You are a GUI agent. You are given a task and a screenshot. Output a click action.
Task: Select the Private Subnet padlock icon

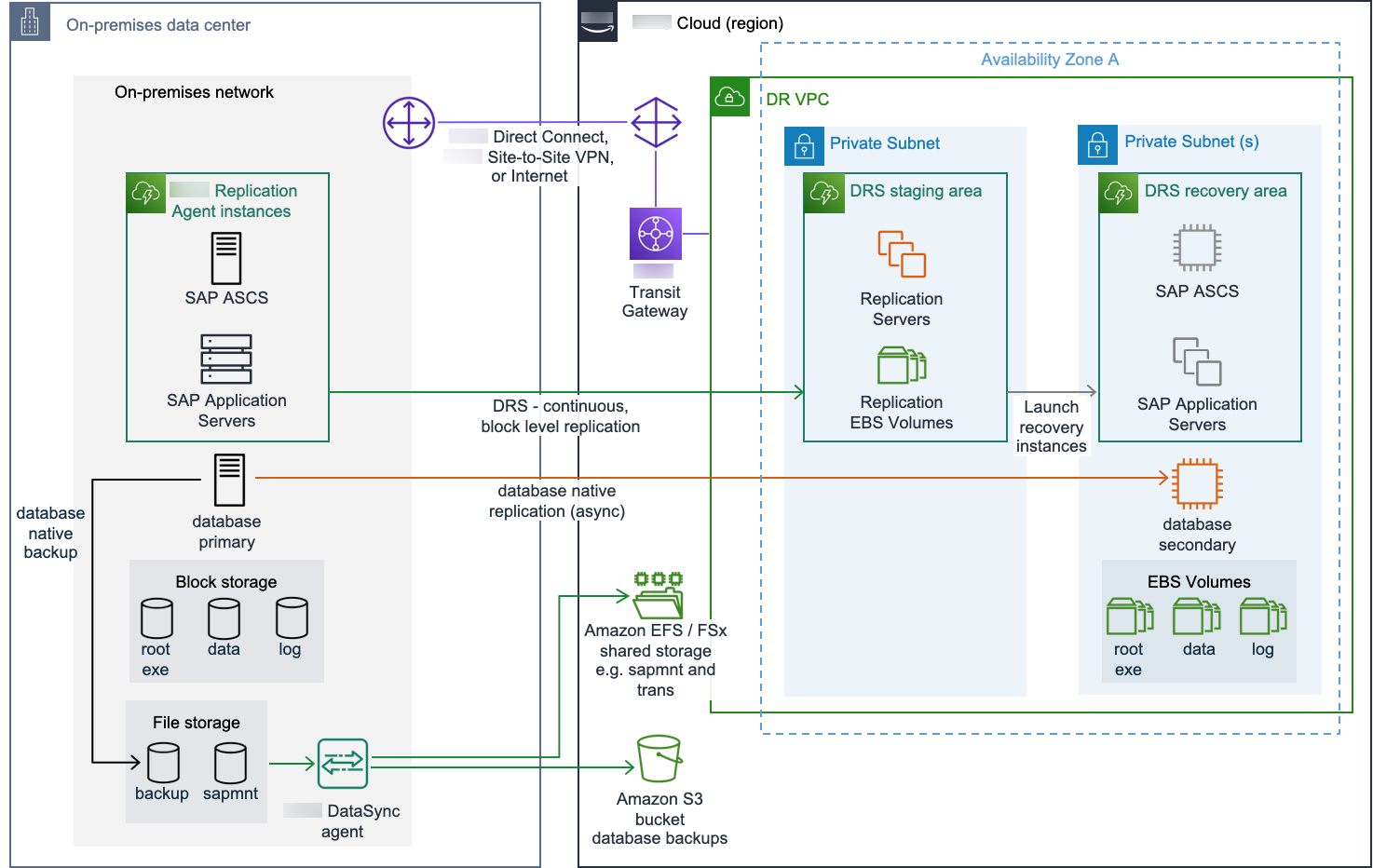point(804,146)
